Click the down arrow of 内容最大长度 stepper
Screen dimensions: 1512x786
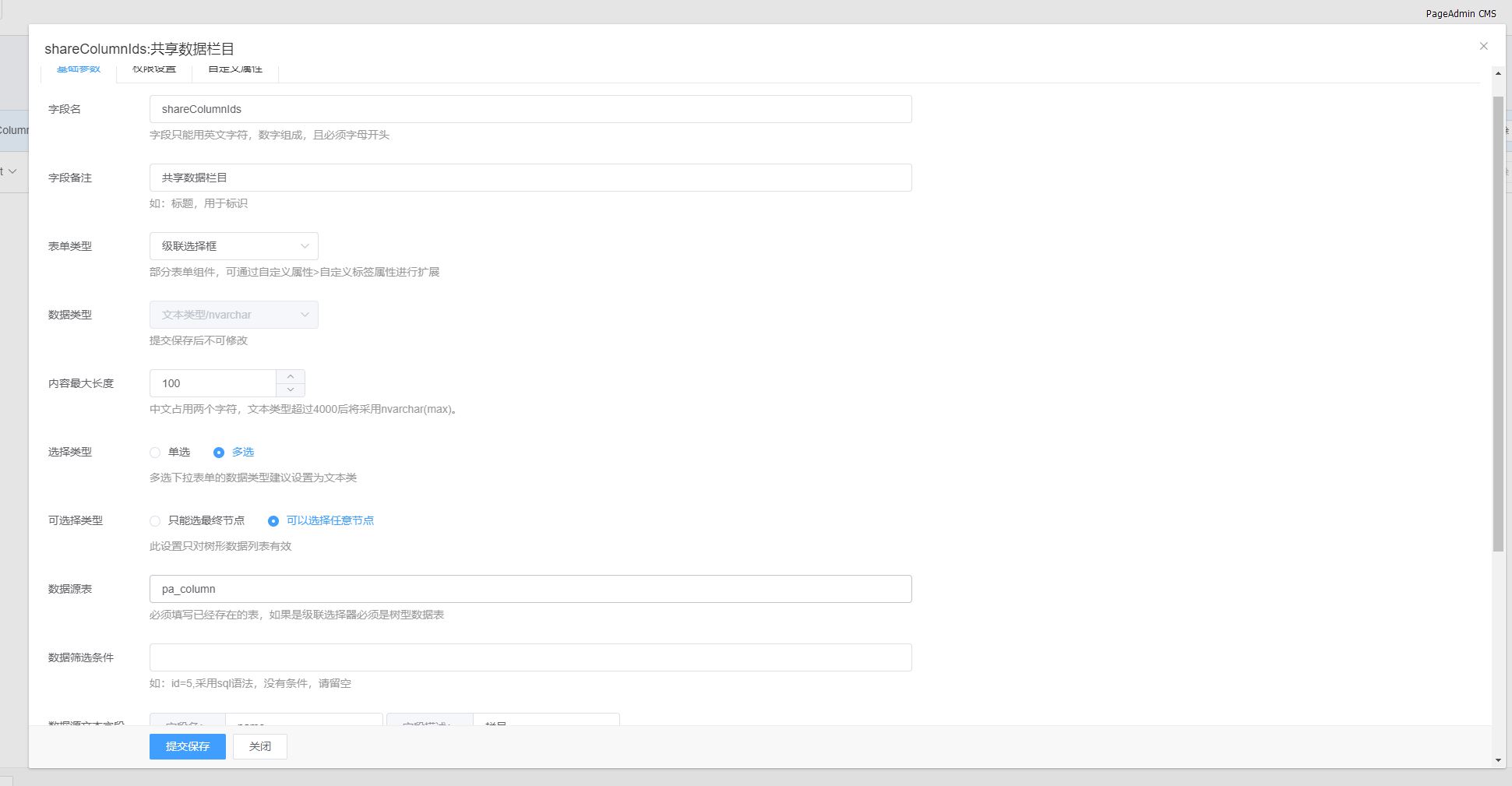(291, 389)
